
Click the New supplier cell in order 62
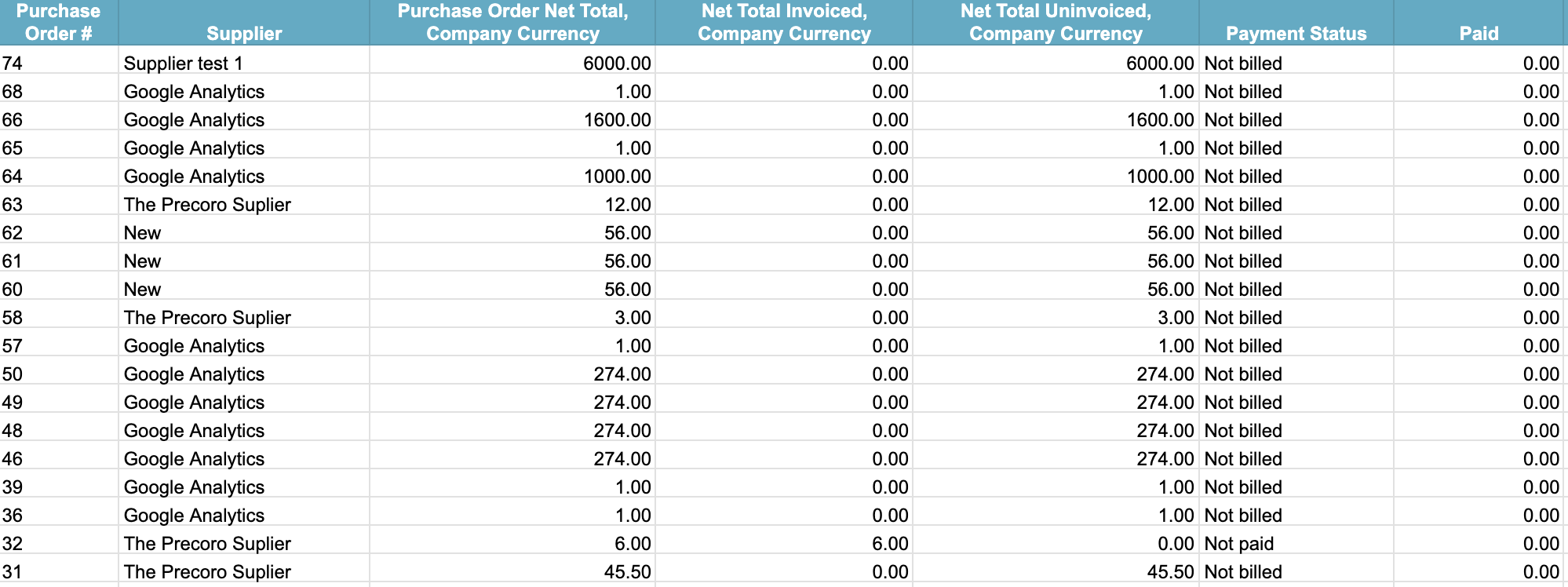(x=244, y=232)
